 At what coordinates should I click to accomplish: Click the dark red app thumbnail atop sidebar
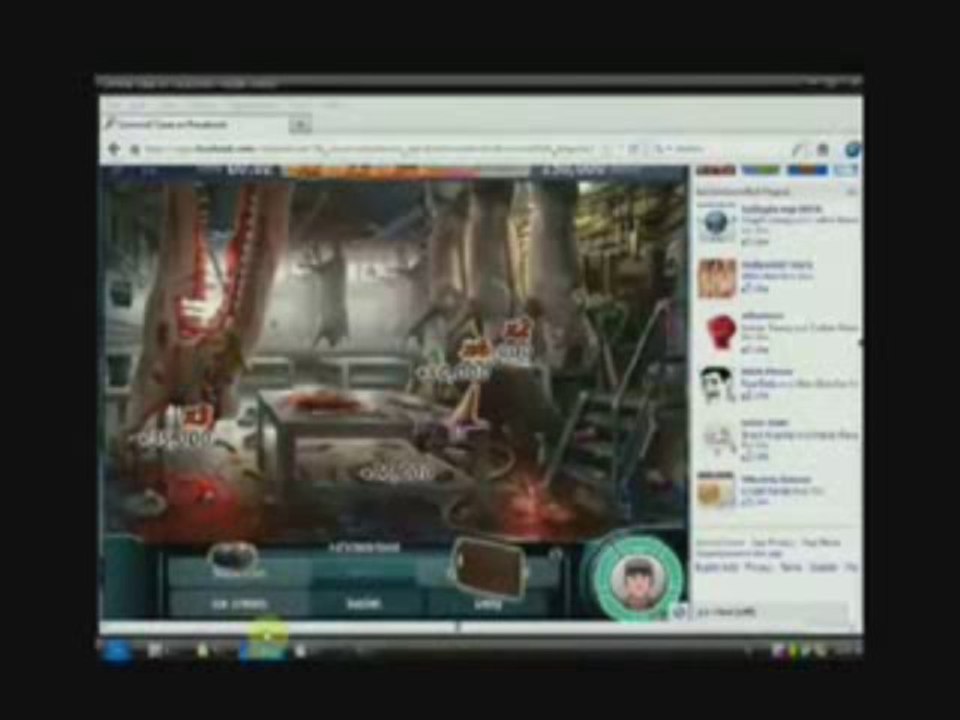tap(716, 170)
